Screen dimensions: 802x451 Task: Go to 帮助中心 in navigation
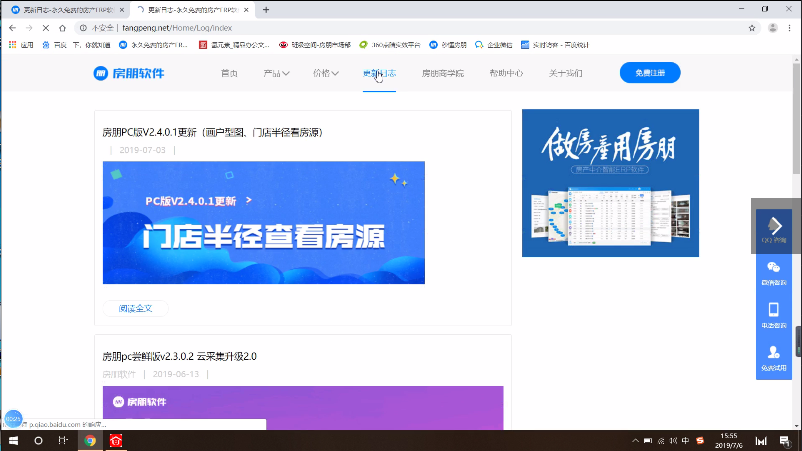click(506, 73)
